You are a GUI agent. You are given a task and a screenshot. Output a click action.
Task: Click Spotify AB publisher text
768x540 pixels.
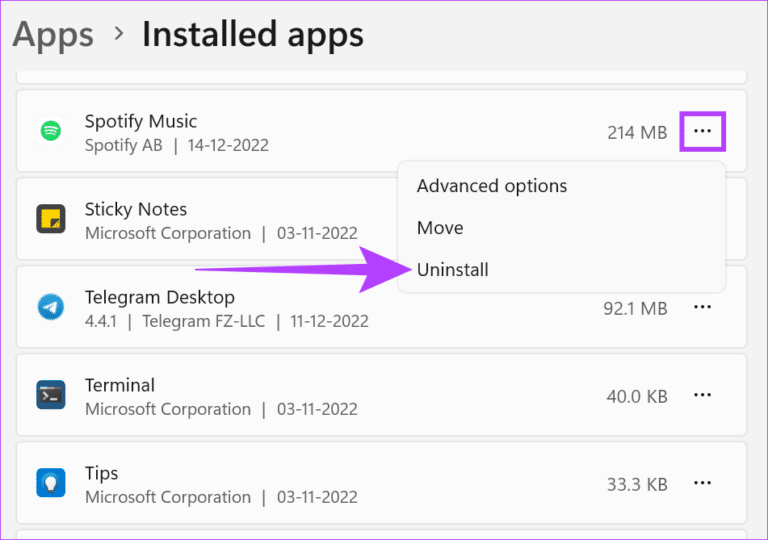[123, 145]
